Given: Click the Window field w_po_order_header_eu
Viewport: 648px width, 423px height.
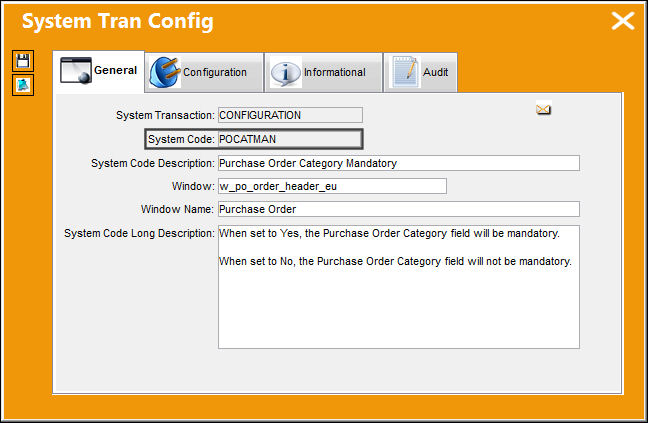Looking at the screenshot, I should [x=332, y=186].
